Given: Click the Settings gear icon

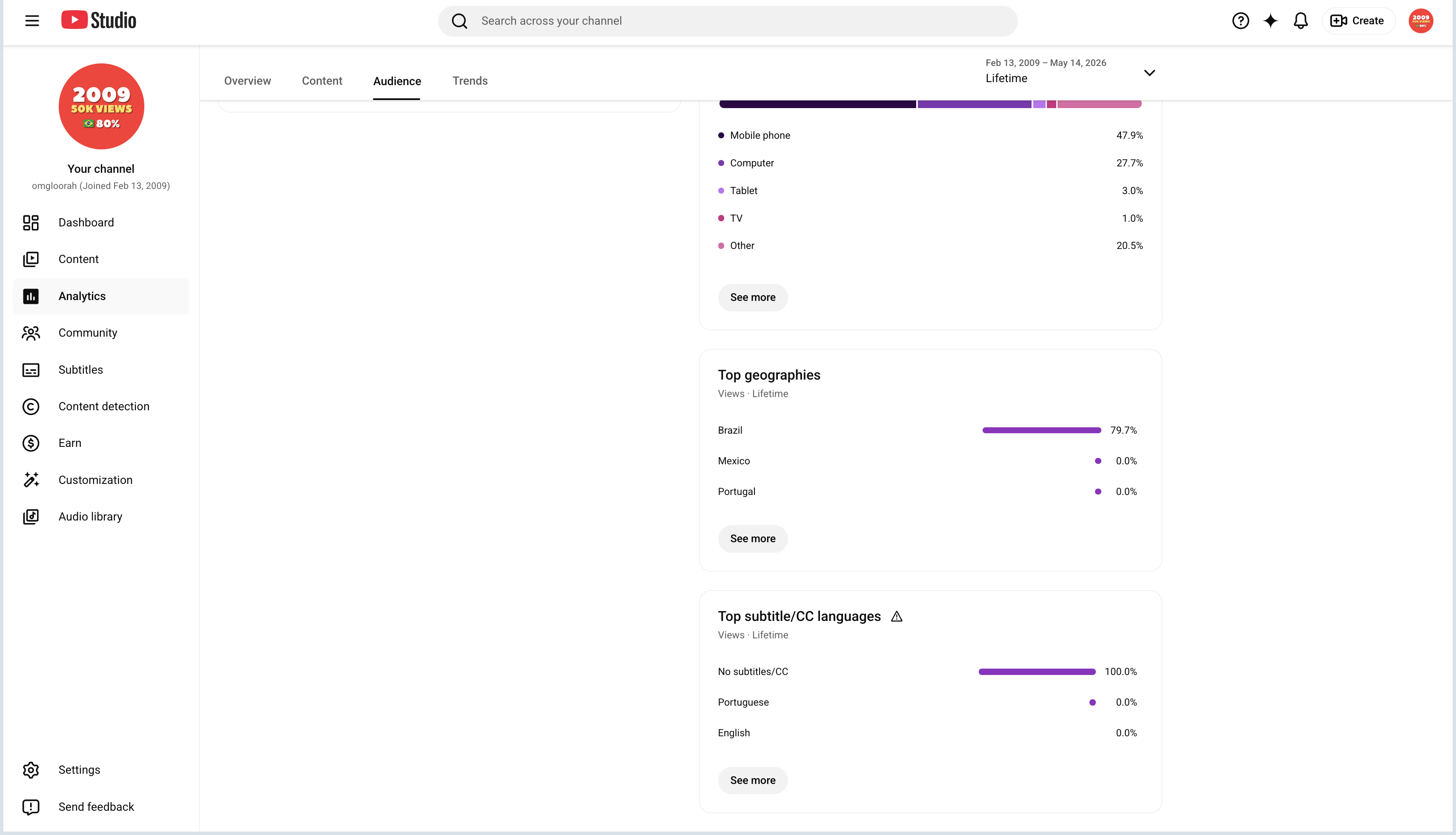Looking at the screenshot, I should tap(31, 769).
